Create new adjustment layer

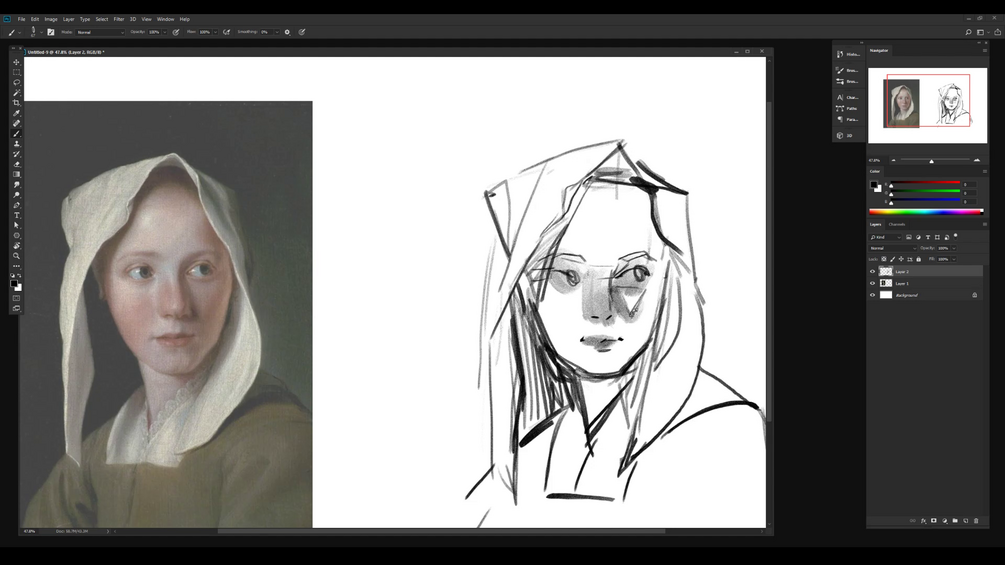pyautogui.click(x=945, y=521)
